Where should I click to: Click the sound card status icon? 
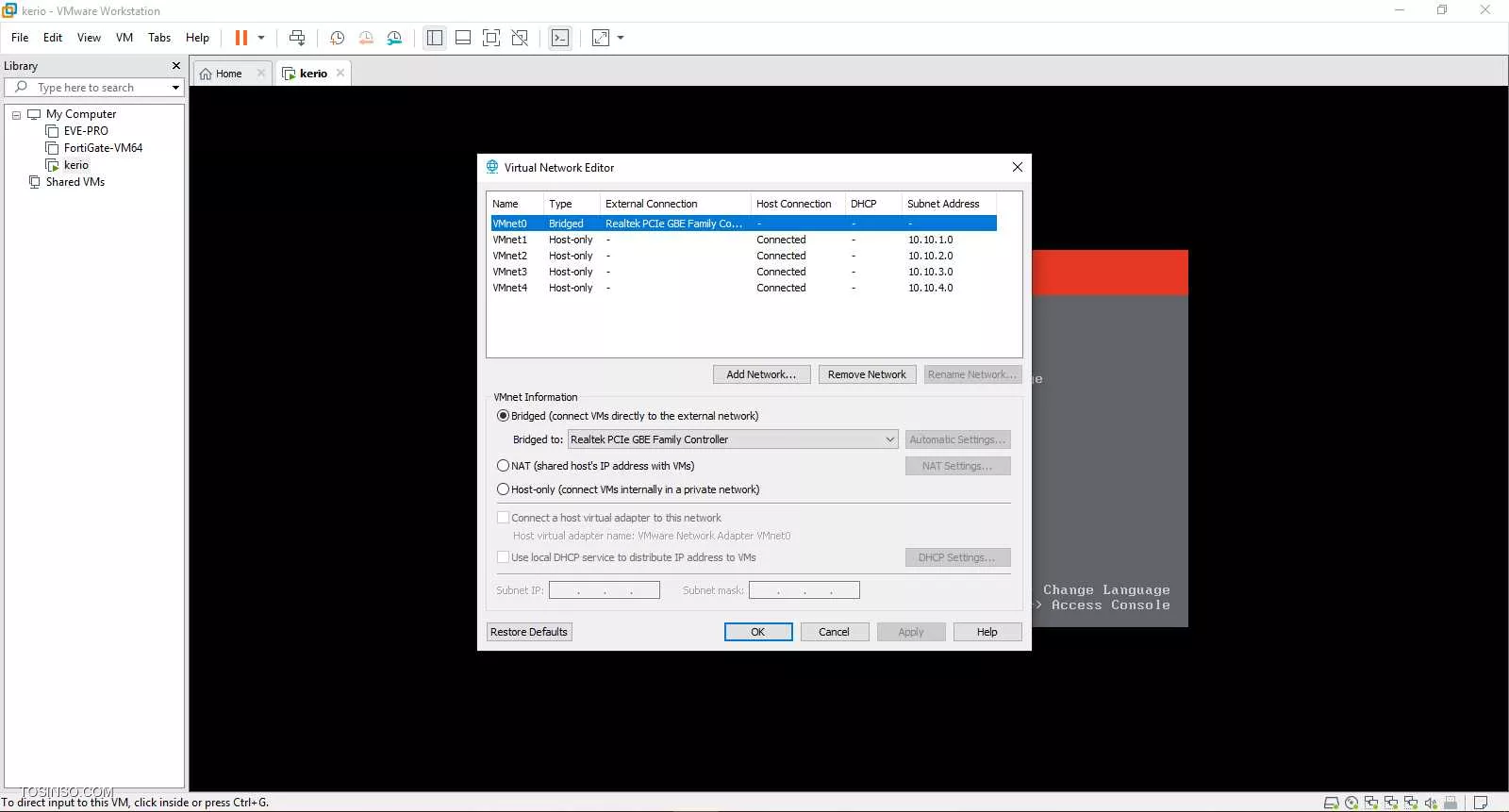coord(1431,803)
